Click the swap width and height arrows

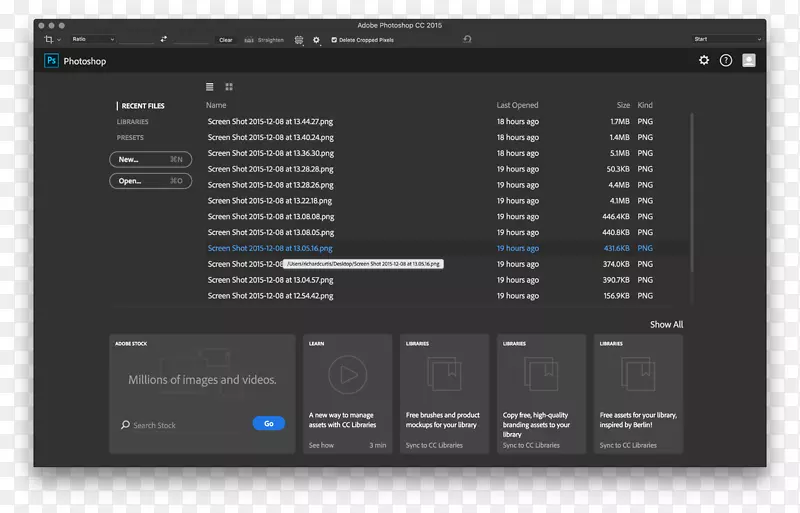(164, 39)
